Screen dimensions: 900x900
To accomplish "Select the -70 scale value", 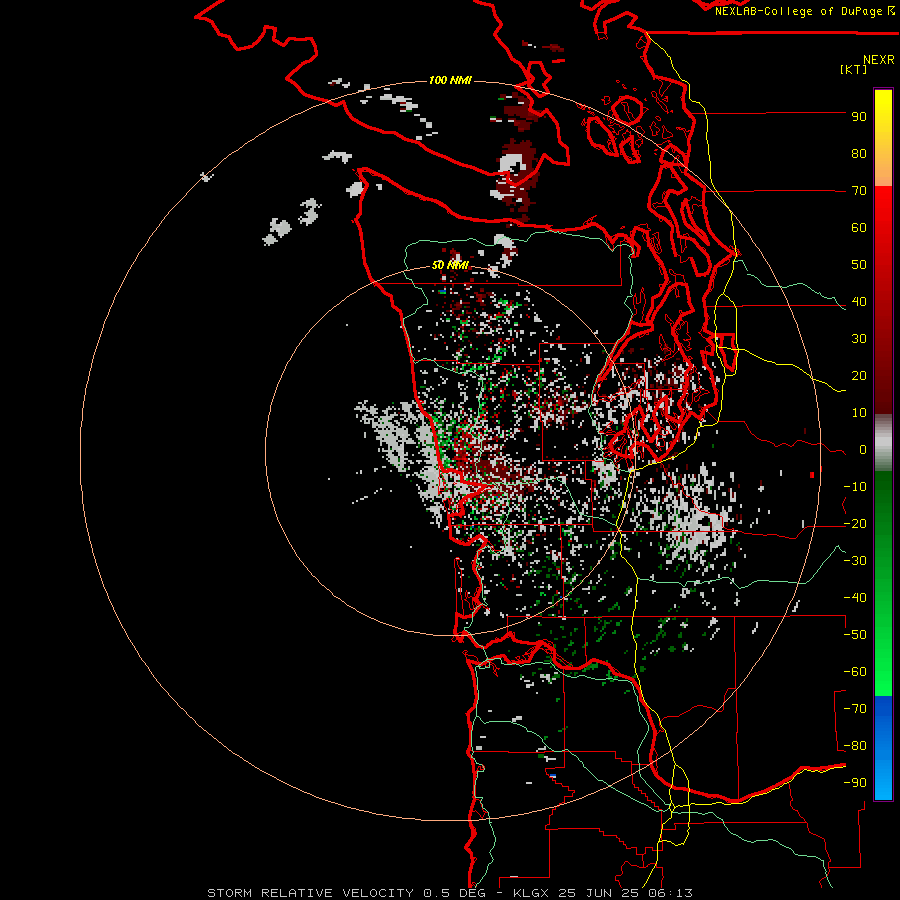I will click(855, 709).
